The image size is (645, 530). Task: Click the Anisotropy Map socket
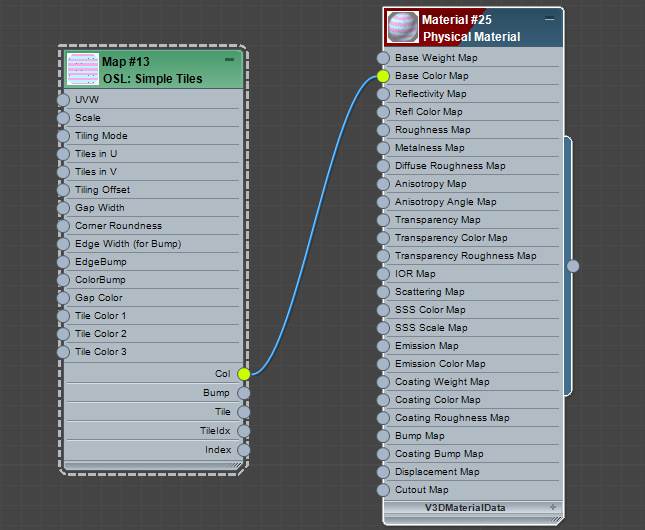coord(383,184)
